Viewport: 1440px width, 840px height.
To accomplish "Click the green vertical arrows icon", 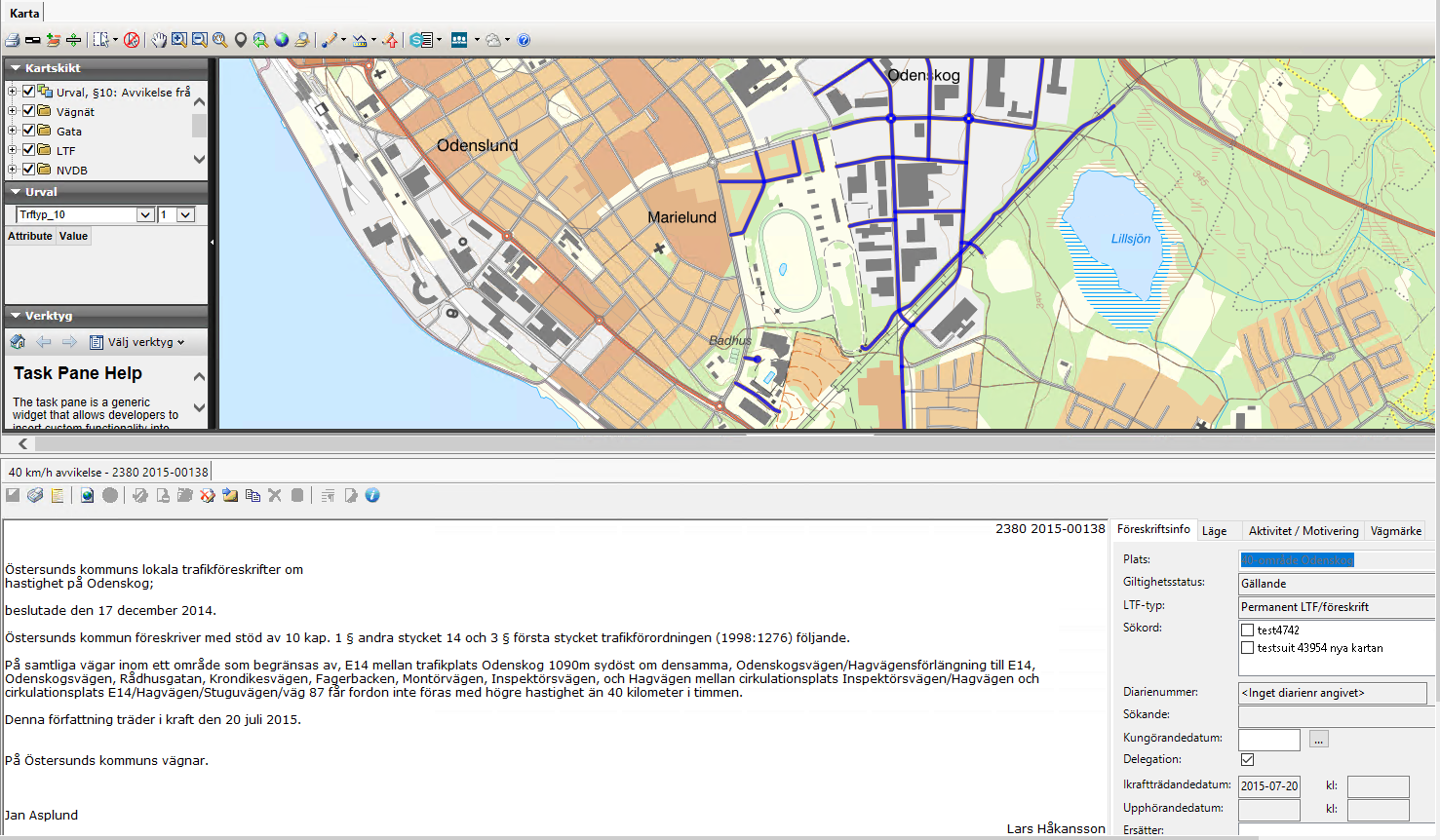I will [x=73, y=40].
